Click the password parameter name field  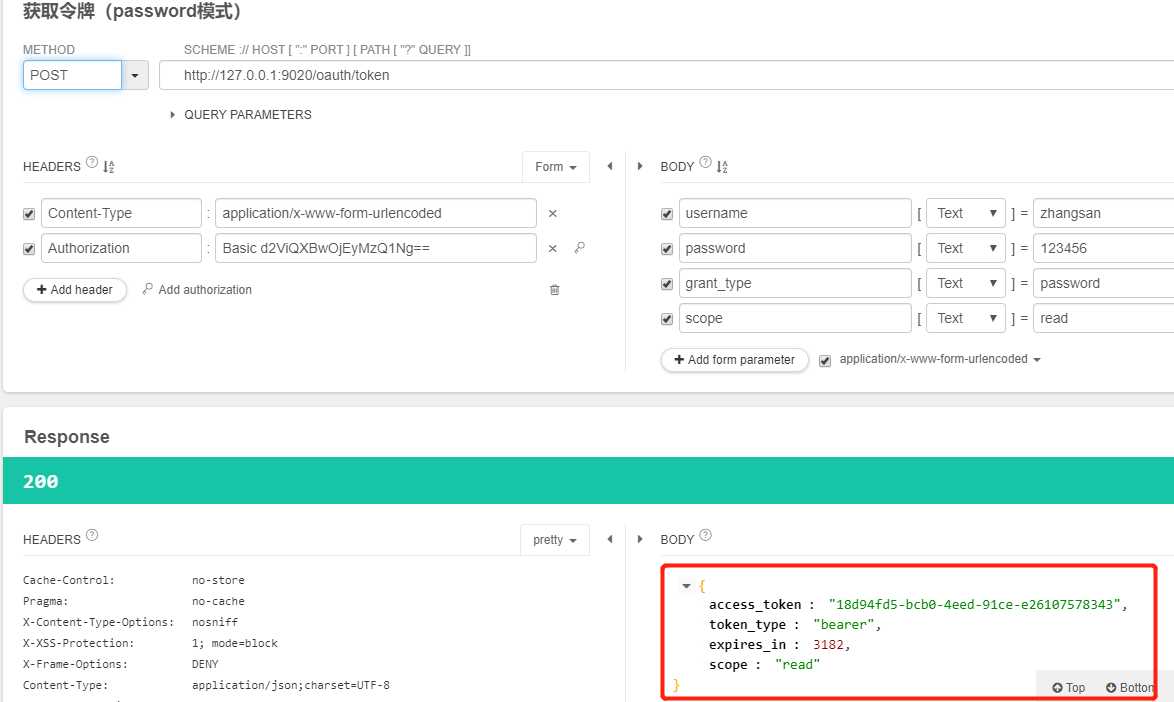795,248
